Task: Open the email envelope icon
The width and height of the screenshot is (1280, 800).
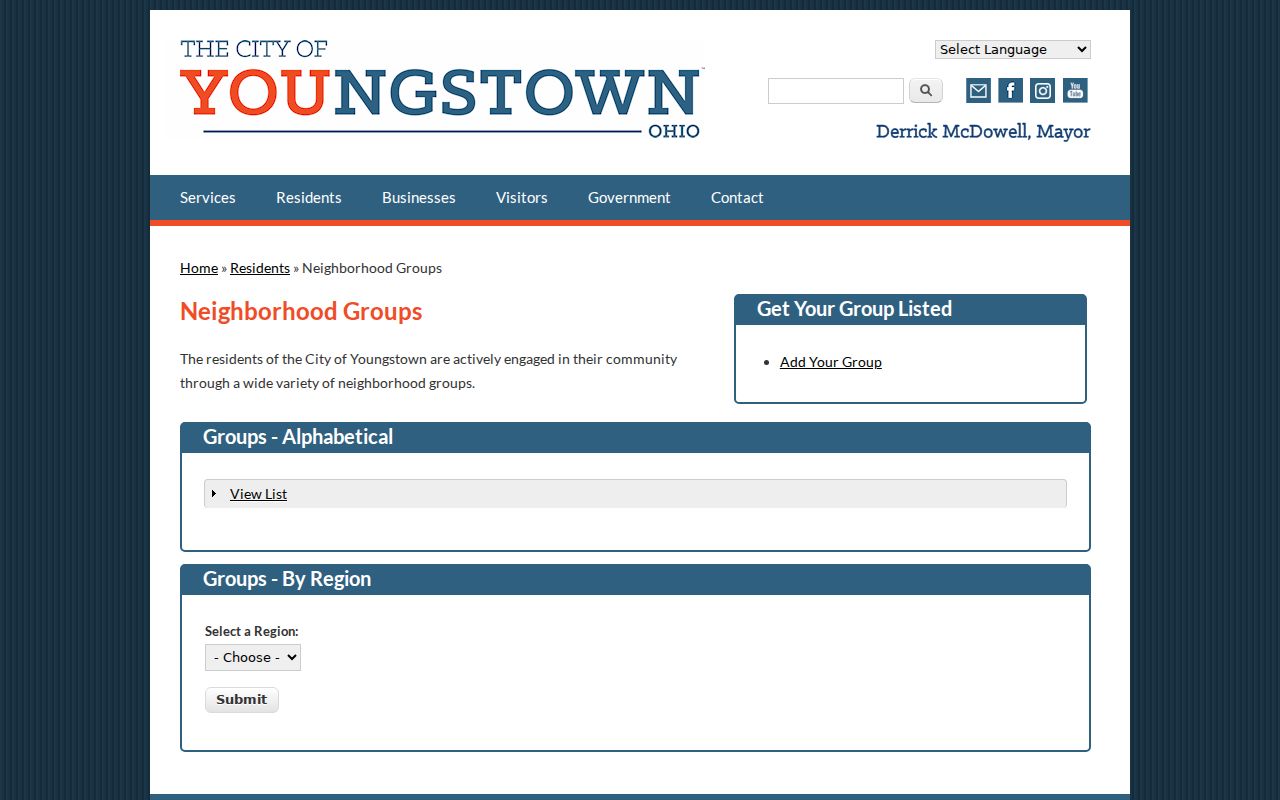Action: tap(978, 91)
